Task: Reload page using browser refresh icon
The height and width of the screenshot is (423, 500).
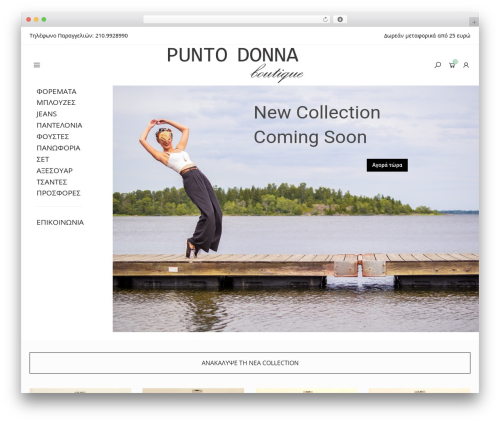Action: click(x=325, y=20)
